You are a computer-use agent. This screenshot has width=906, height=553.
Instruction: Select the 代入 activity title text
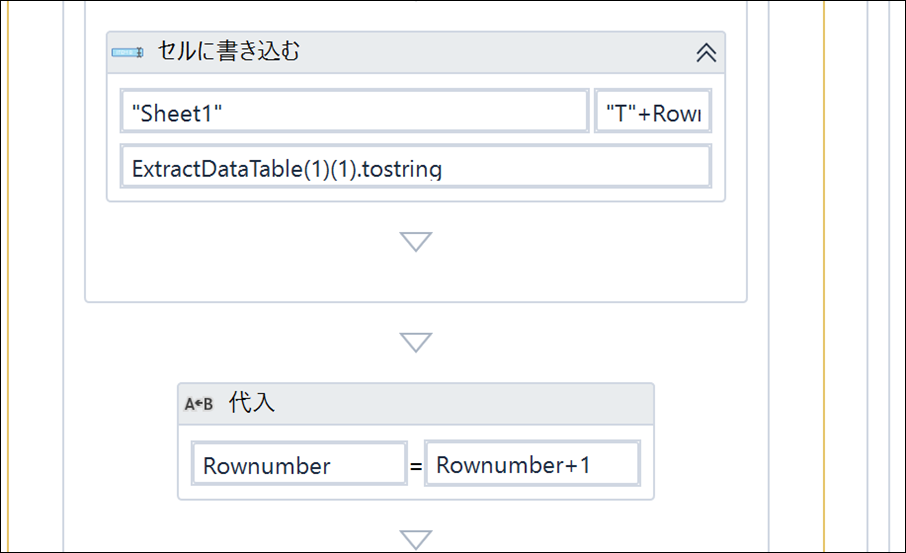pyautogui.click(x=252, y=402)
